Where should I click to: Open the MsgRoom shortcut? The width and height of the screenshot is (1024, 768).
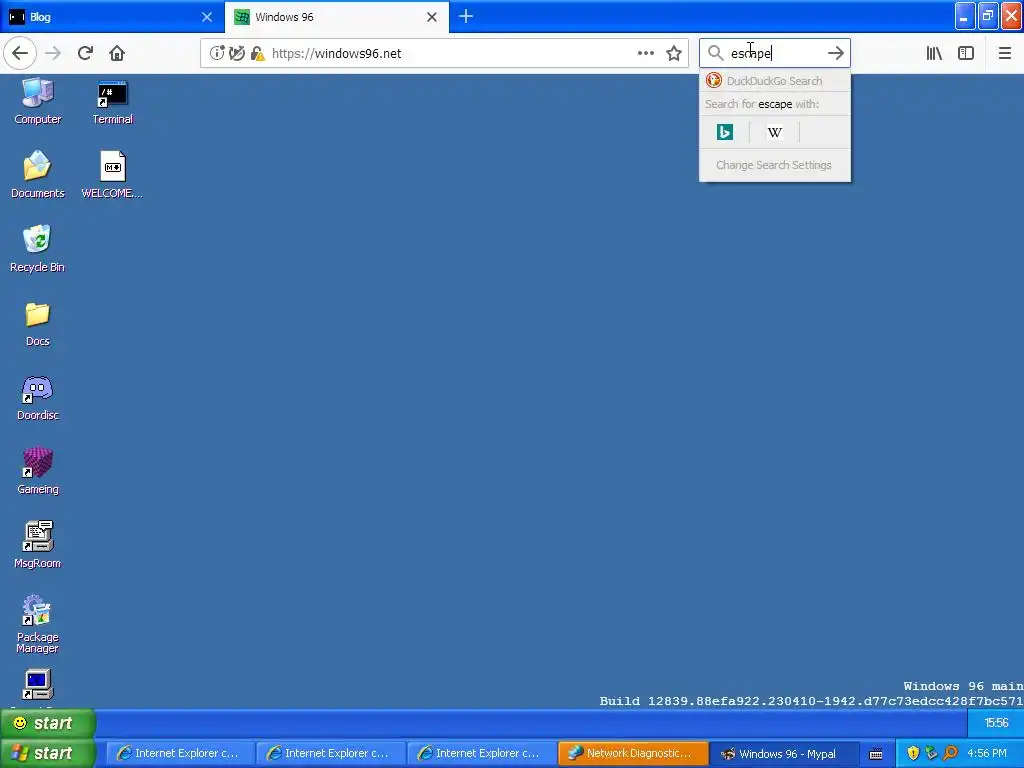[x=37, y=545]
